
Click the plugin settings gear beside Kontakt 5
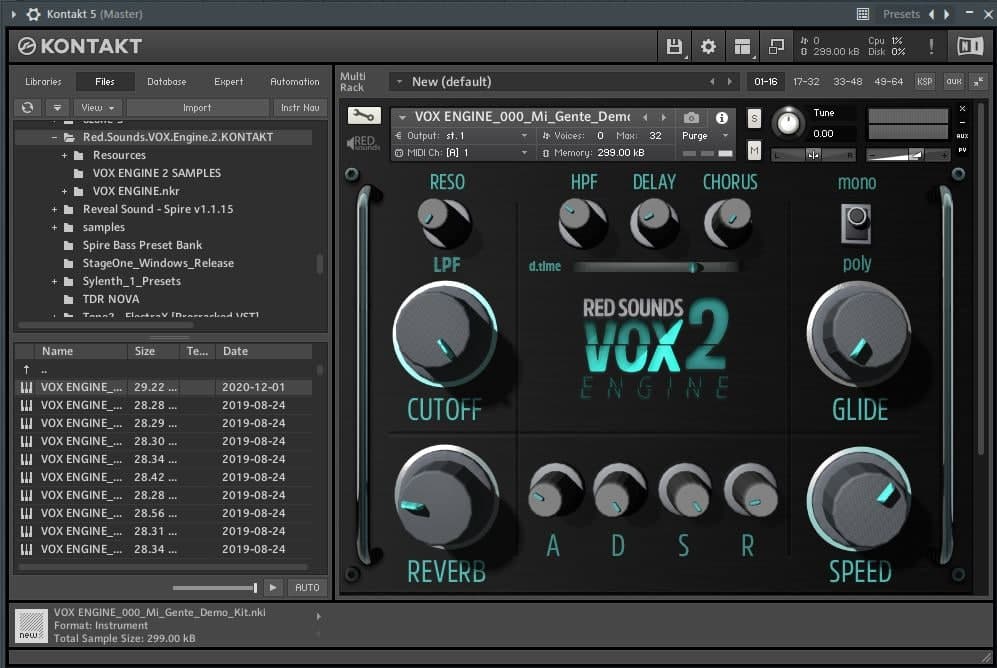(34, 13)
